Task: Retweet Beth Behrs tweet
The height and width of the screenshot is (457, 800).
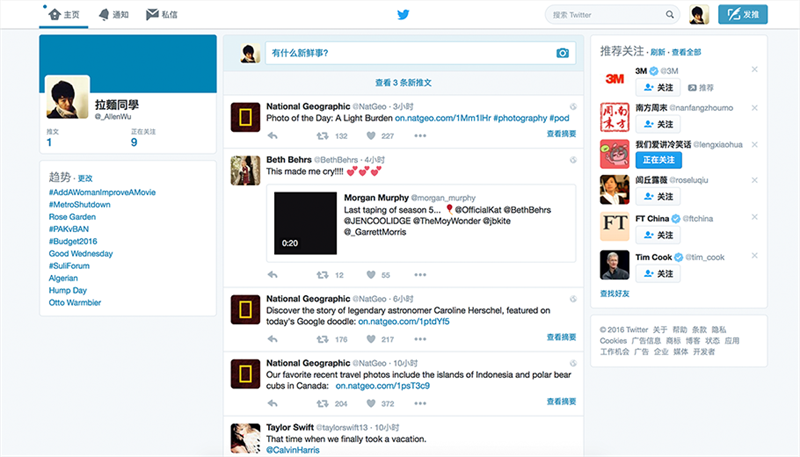Action: coord(322,275)
